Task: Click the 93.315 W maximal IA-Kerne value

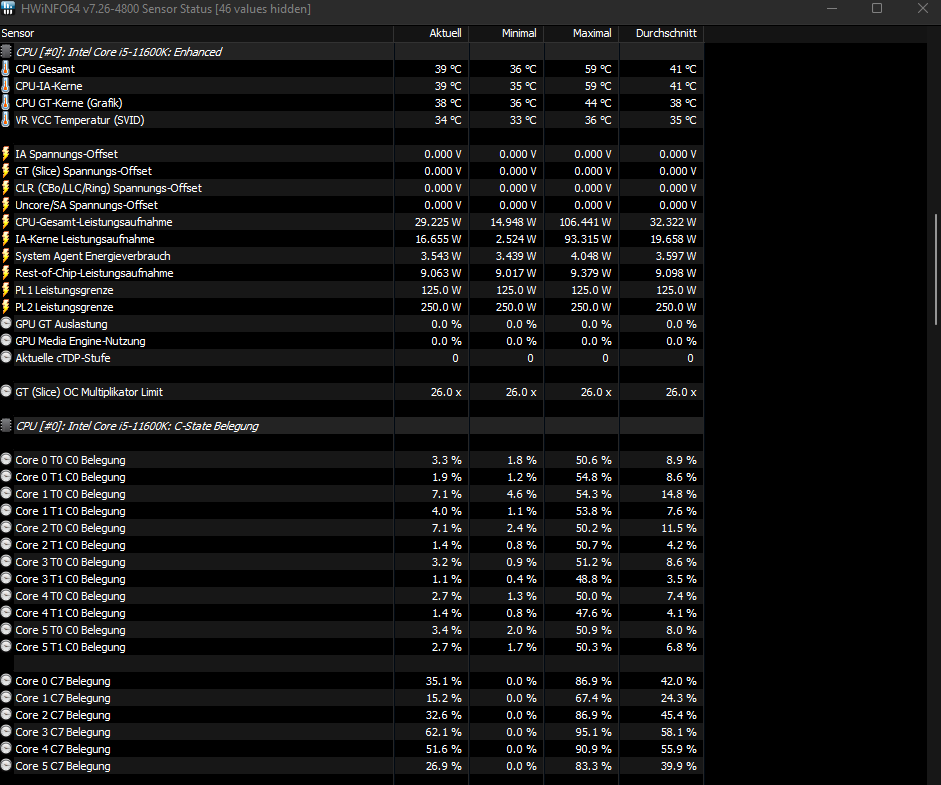Action: [x=588, y=239]
